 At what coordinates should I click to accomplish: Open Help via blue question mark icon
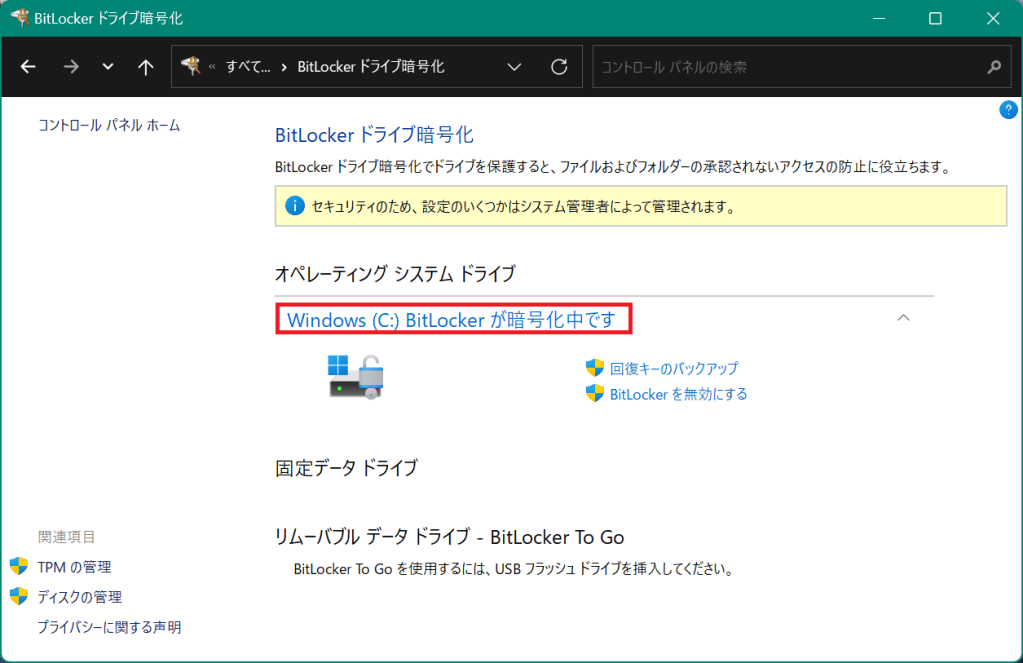[1008, 110]
